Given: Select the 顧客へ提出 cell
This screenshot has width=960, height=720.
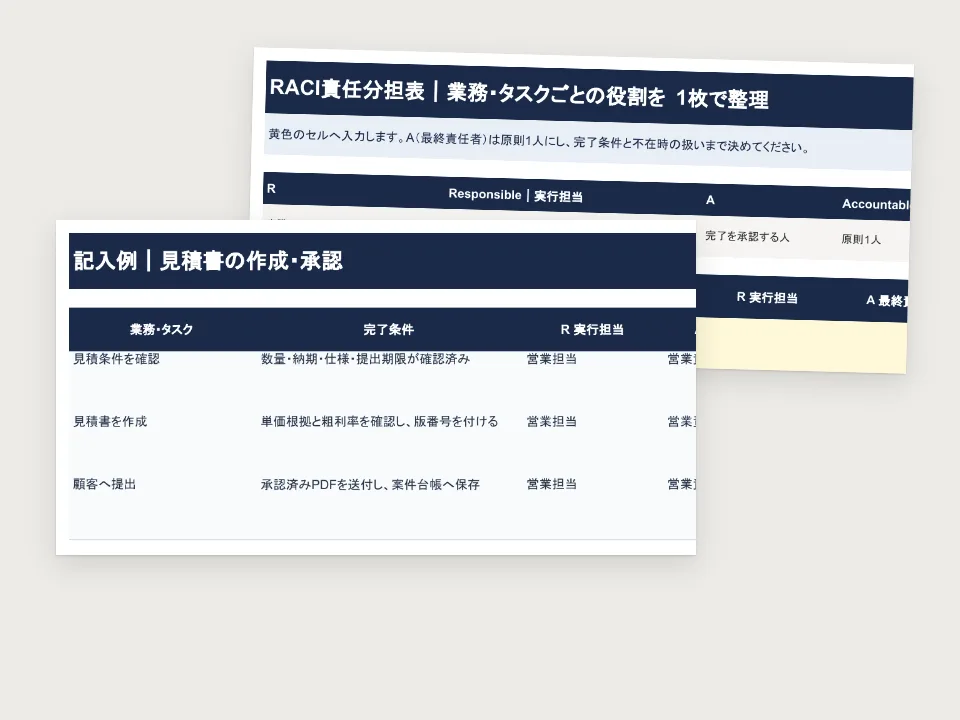Looking at the screenshot, I should (x=104, y=484).
